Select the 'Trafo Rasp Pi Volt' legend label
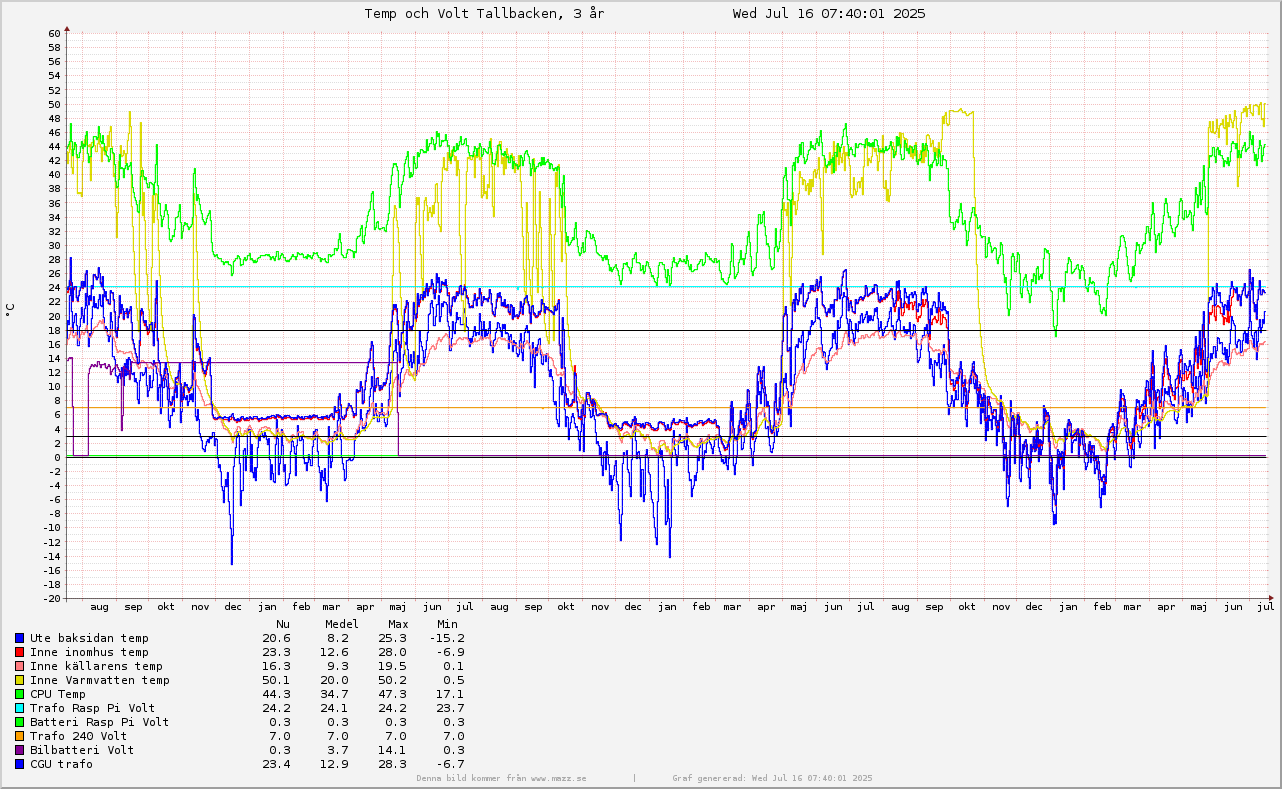The image size is (1282, 789). click(93, 708)
